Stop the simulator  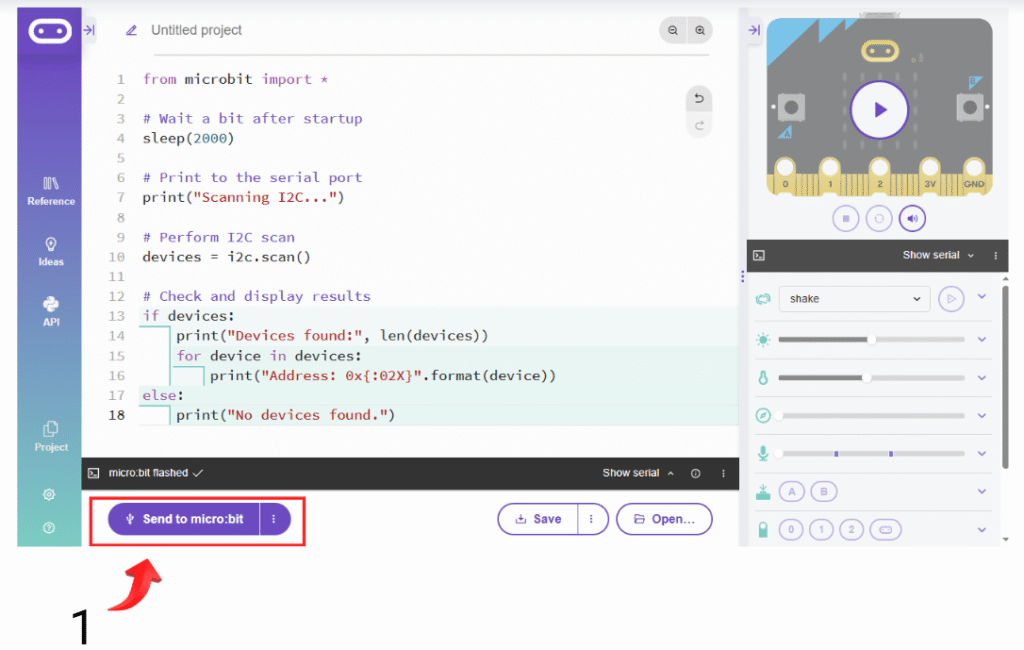point(846,217)
